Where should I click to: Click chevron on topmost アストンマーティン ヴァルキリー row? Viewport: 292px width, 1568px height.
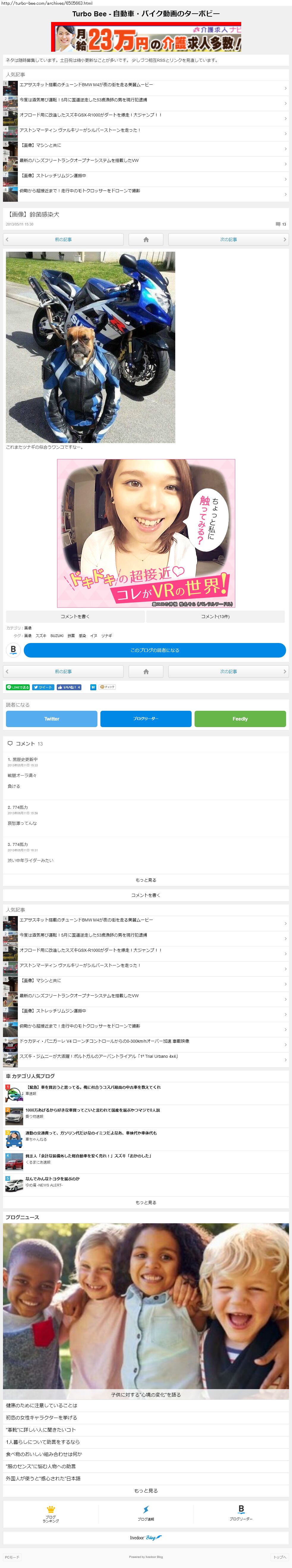(x=285, y=134)
